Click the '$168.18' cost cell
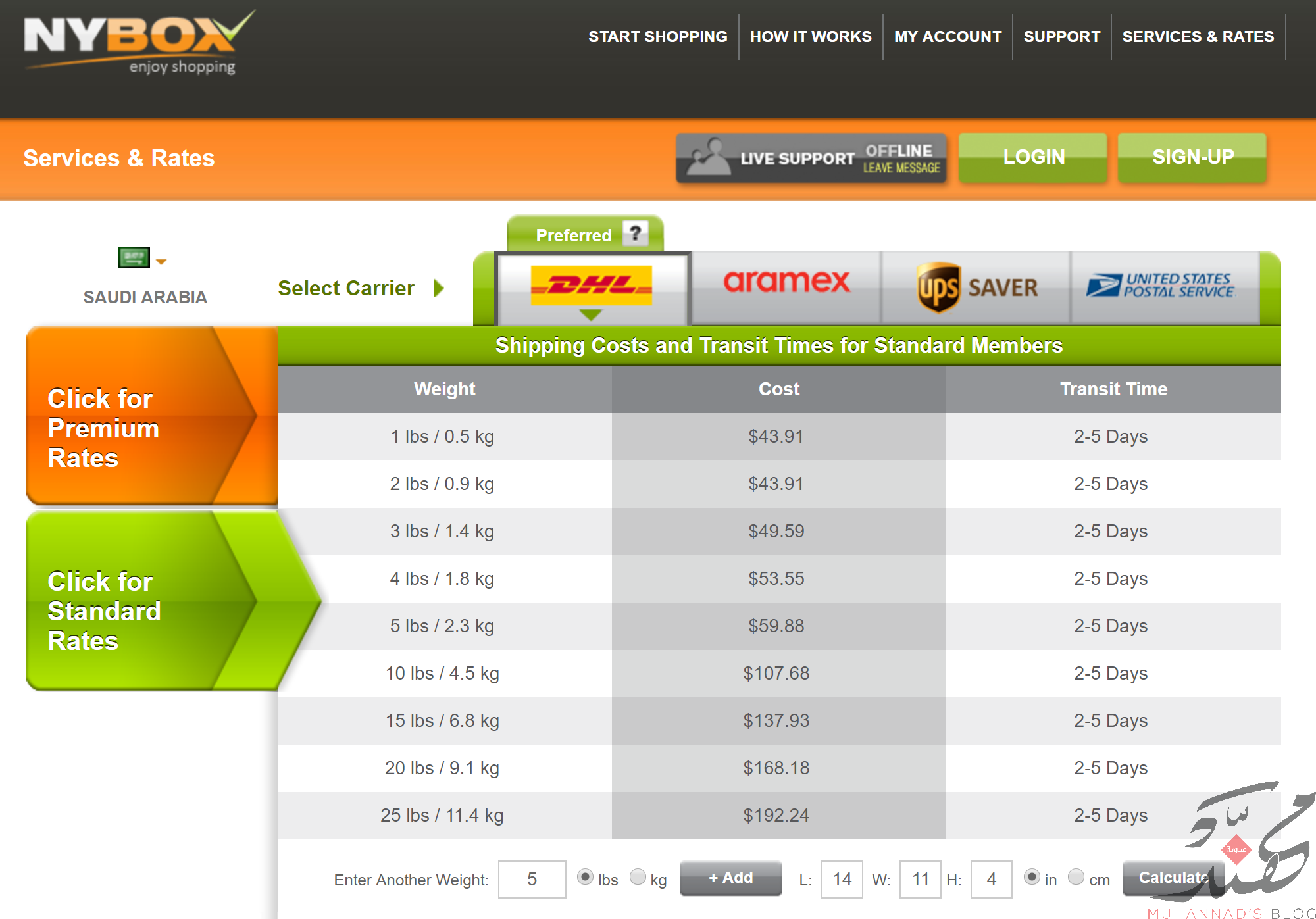The image size is (1316, 919). pos(779,768)
